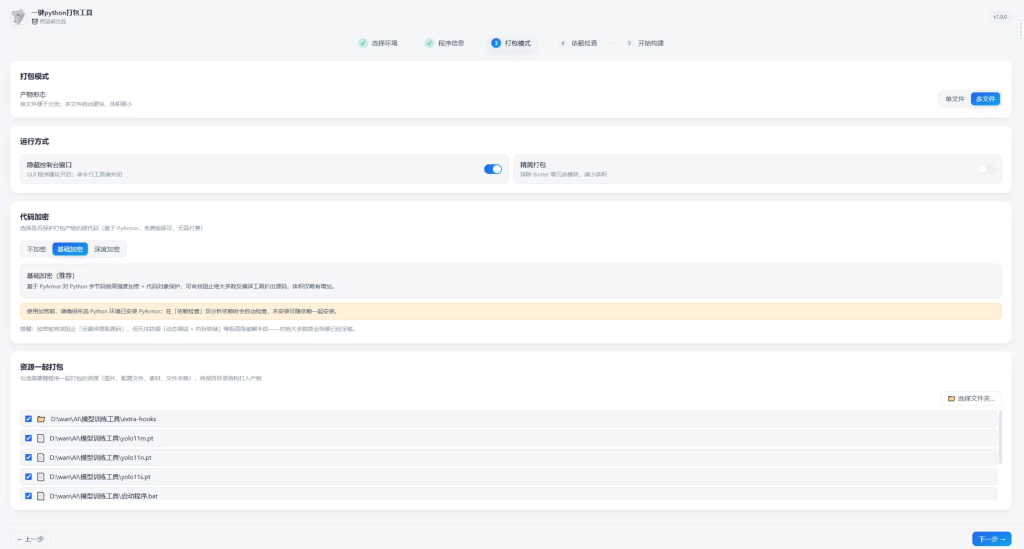
Task: Choose the 不加密 encryption option
Action: [x=37, y=249]
